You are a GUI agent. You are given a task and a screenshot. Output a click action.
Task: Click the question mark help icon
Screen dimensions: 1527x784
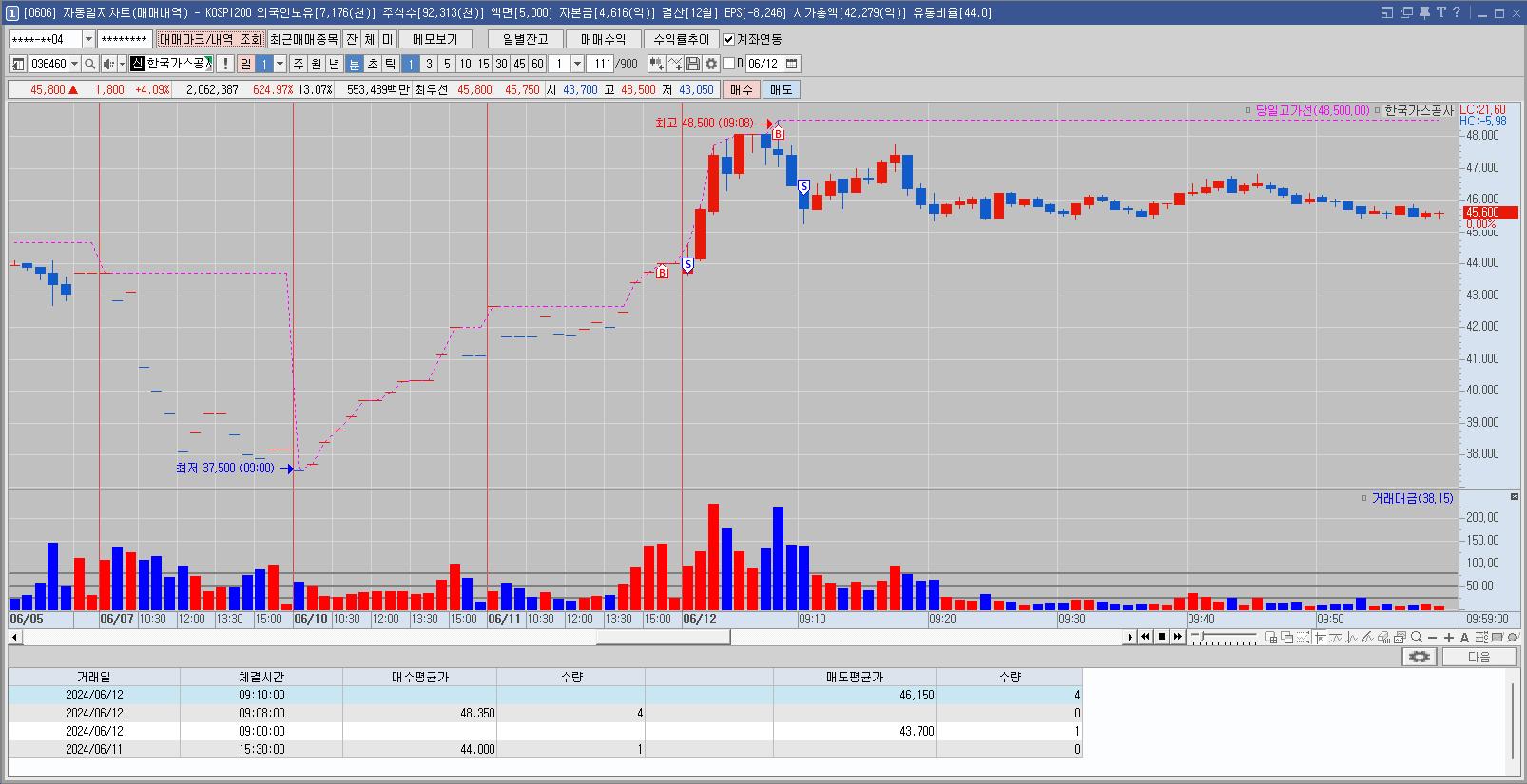click(1456, 12)
